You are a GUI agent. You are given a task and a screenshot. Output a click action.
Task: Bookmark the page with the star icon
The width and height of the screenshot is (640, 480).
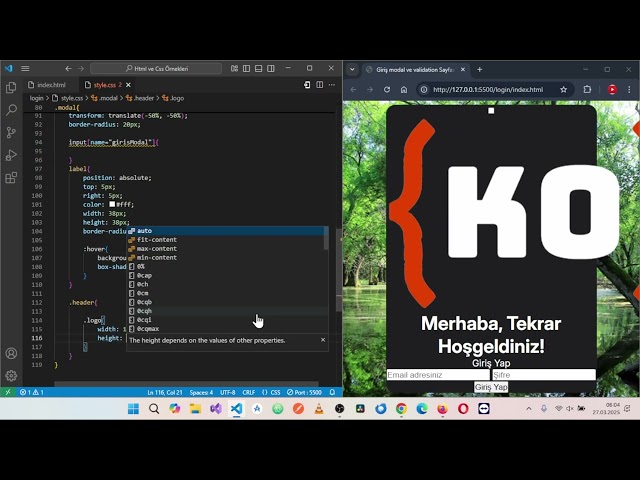563,89
